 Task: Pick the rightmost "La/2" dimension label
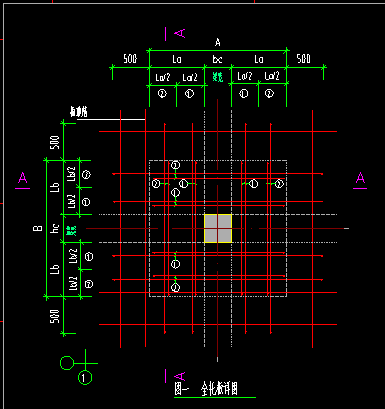(x=272, y=76)
